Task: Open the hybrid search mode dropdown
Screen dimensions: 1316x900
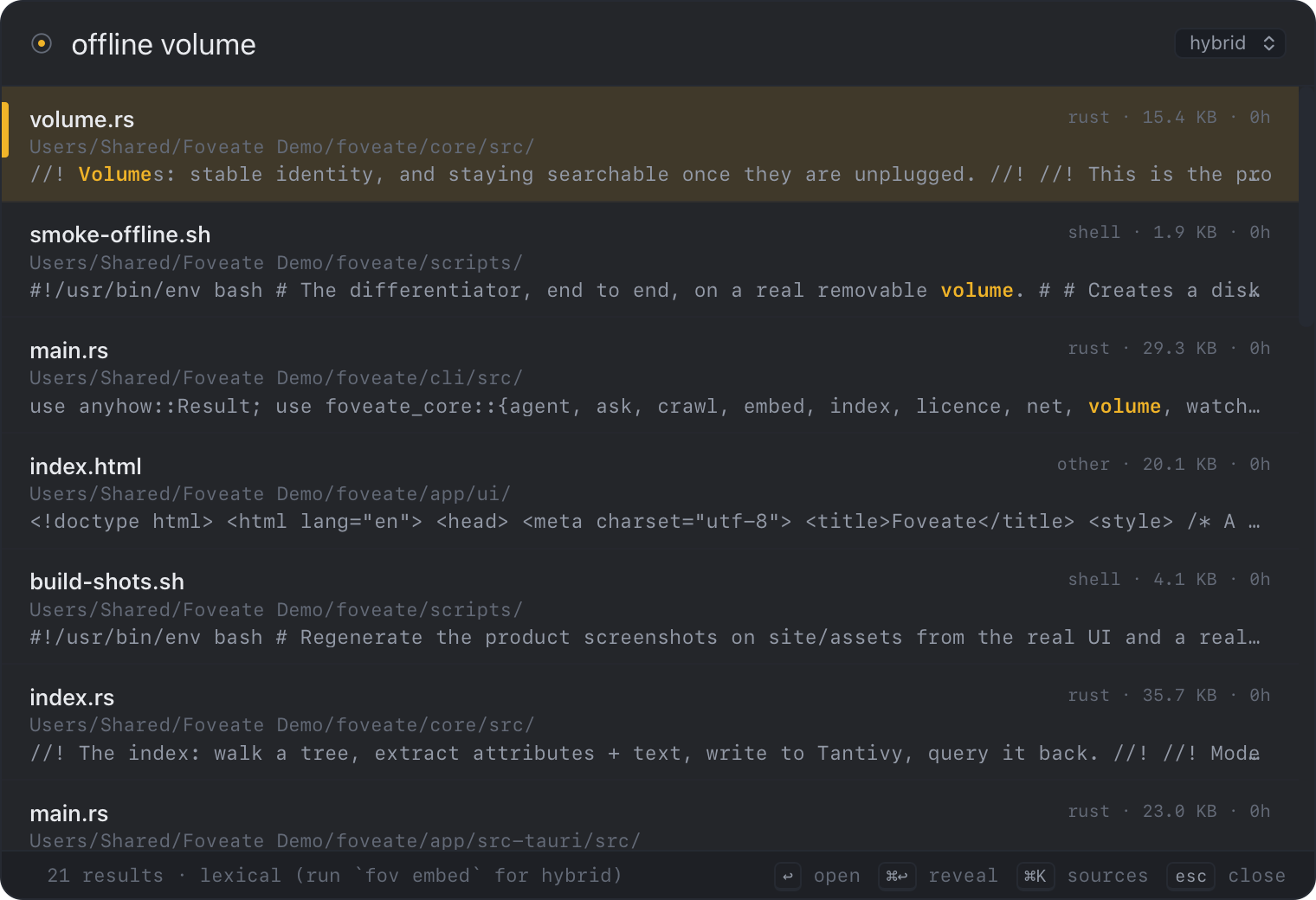Action: (1229, 43)
